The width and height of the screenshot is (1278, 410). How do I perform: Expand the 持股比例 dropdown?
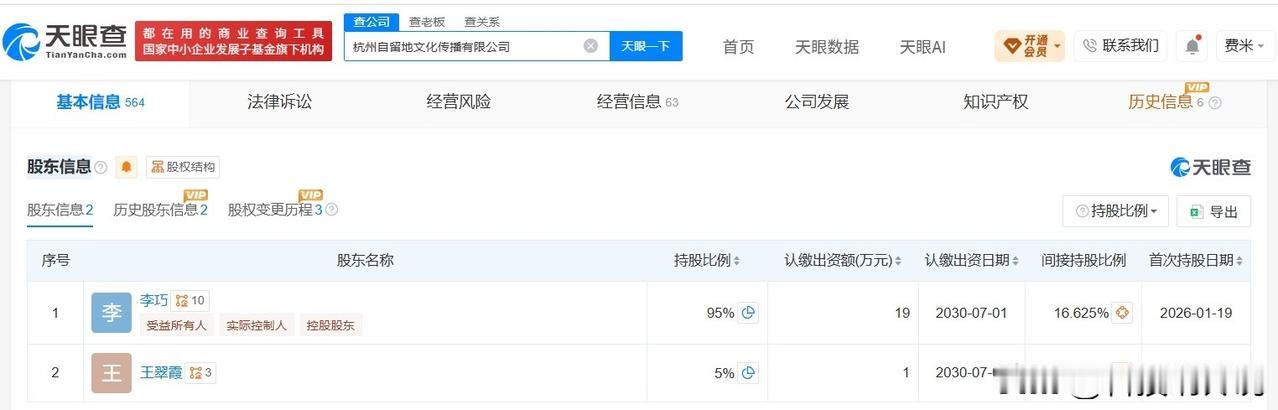[x=1115, y=211]
